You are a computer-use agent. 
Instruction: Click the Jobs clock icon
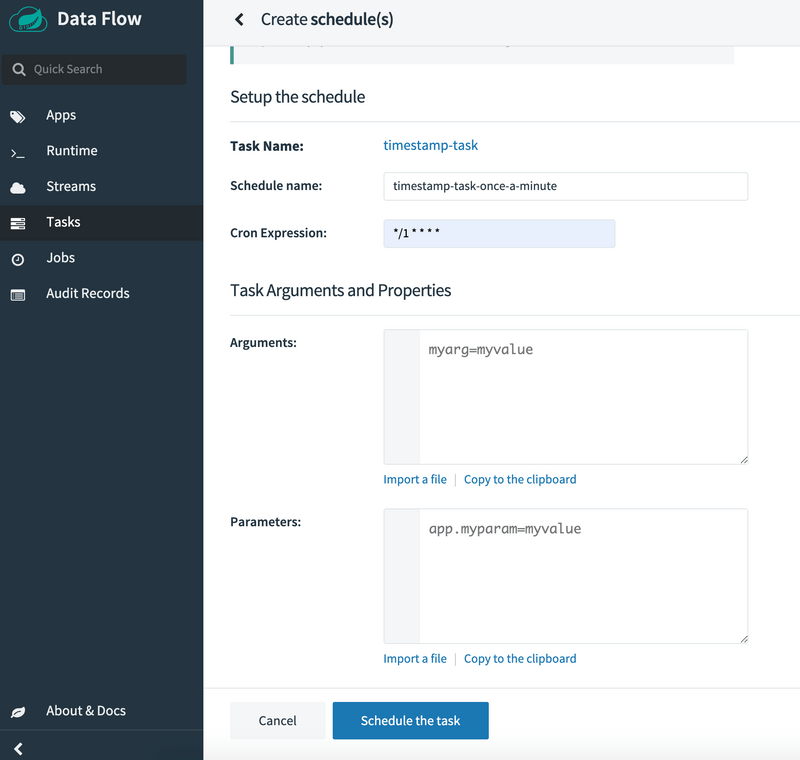[x=18, y=260]
